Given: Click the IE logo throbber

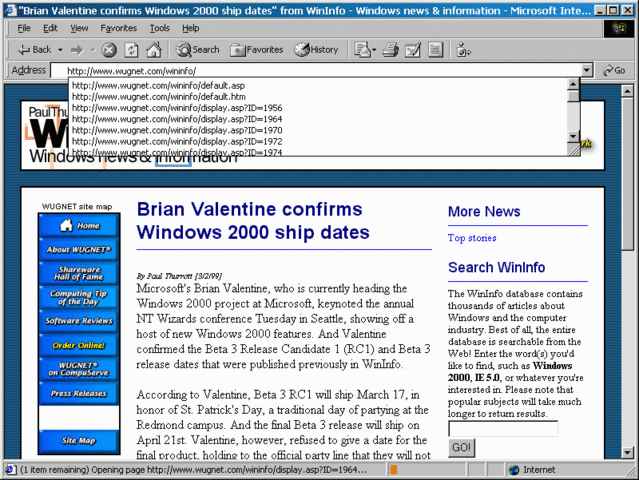Looking at the screenshot, I should point(619,29).
